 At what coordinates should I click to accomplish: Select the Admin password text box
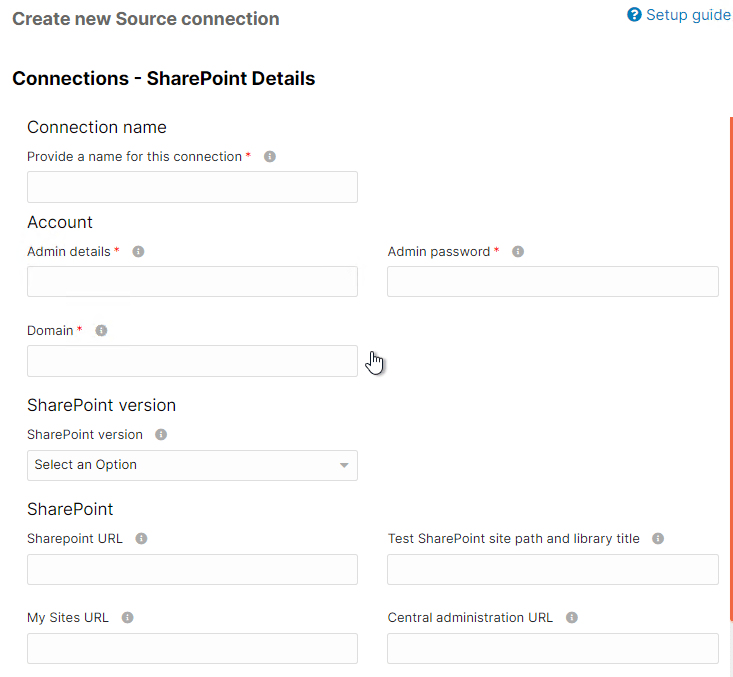552,282
